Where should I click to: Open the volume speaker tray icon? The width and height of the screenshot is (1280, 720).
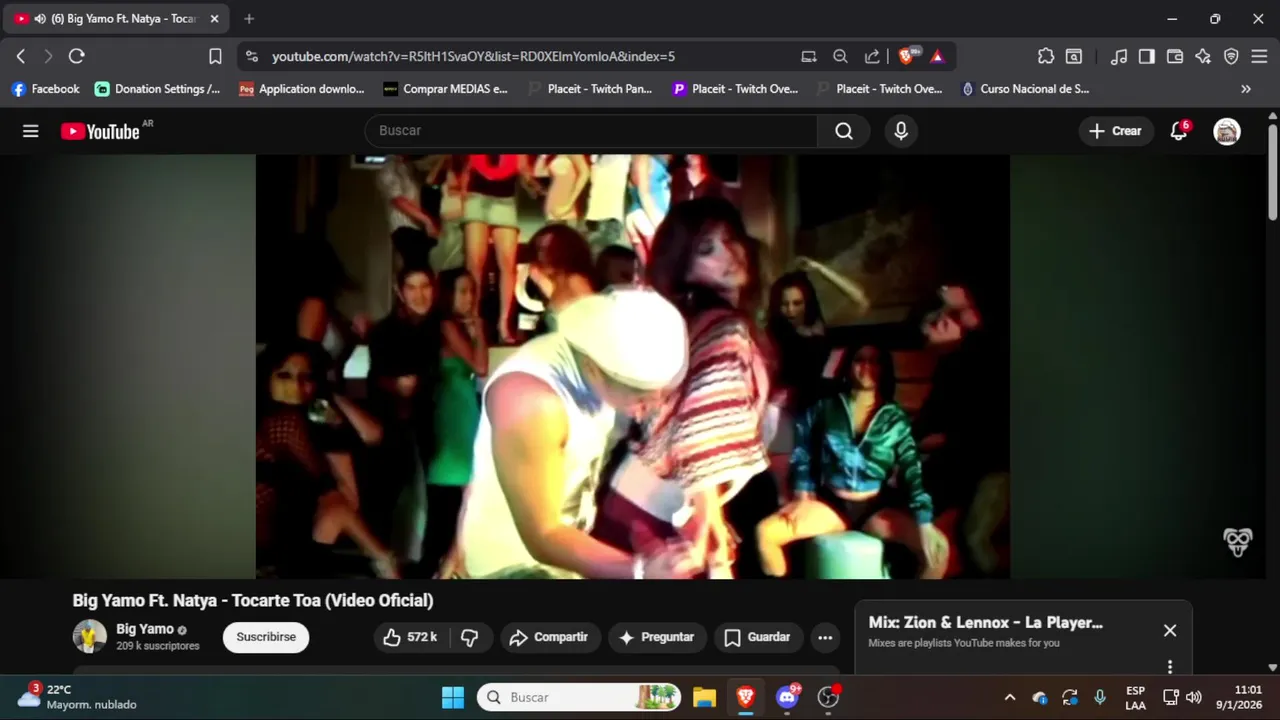pos(1194,697)
